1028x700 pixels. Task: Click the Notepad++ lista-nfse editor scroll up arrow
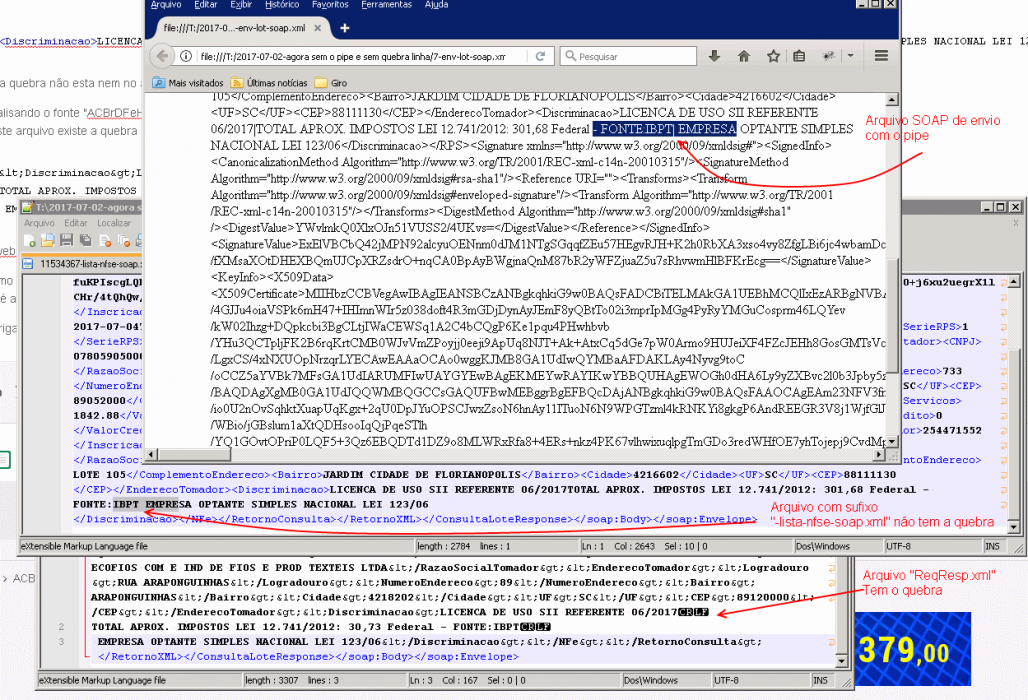pyautogui.click(x=1014, y=282)
